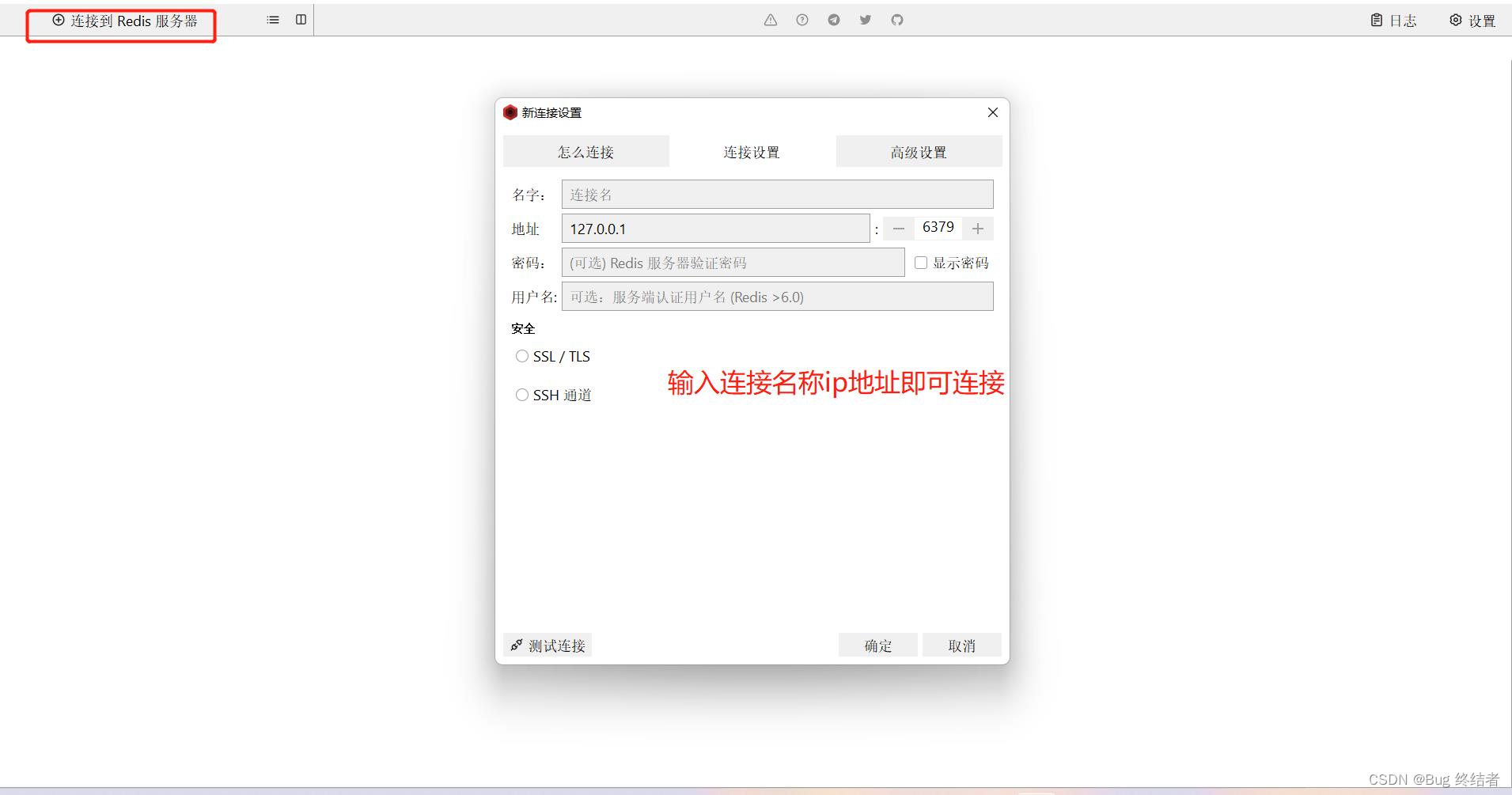Image resolution: width=1512 pixels, height=795 pixels.
Task: Click the 测试连接 test connection button
Action: point(548,645)
